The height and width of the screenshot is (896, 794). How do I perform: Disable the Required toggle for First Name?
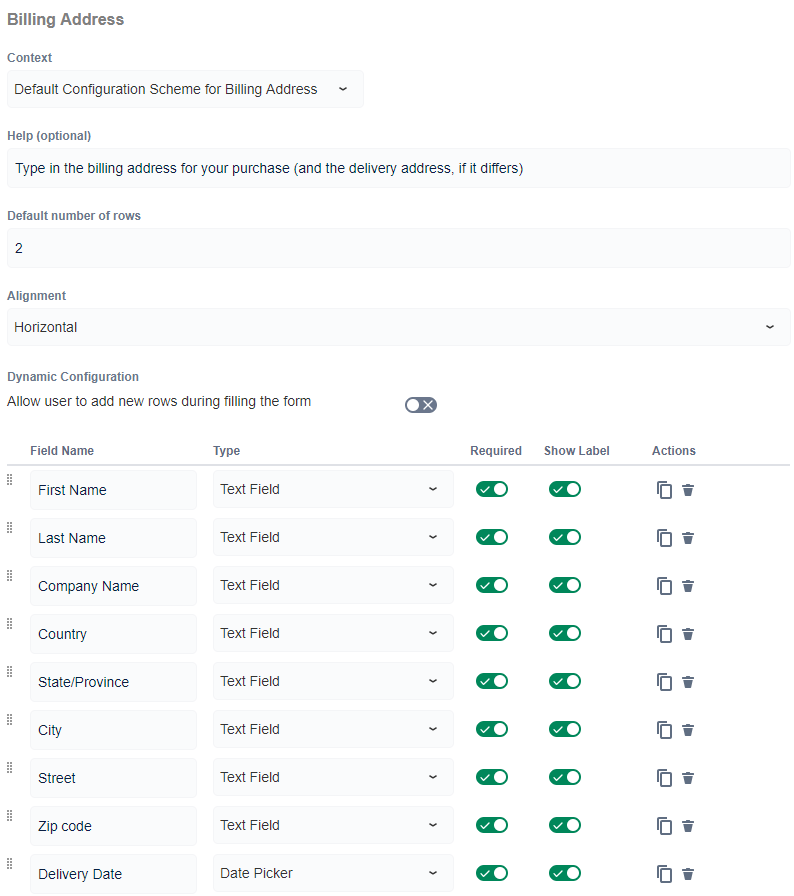click(491, 489)
